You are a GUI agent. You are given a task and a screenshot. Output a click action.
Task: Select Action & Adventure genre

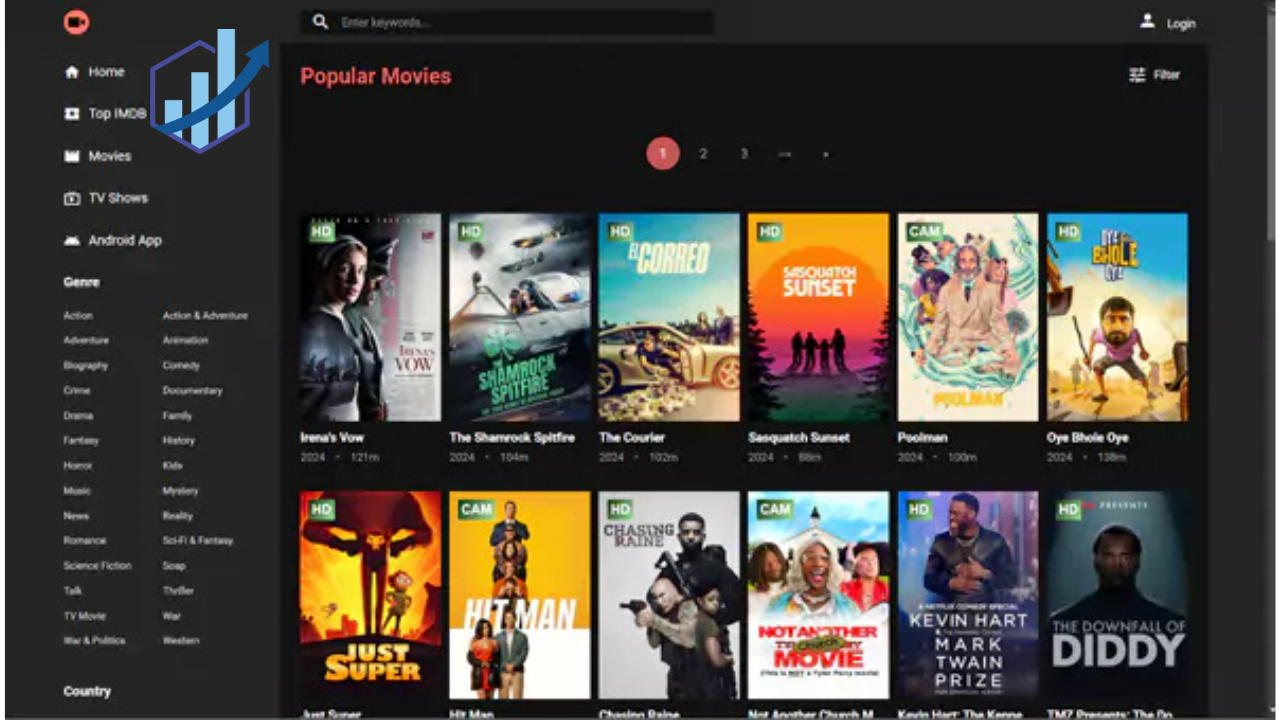coord(205,315)
